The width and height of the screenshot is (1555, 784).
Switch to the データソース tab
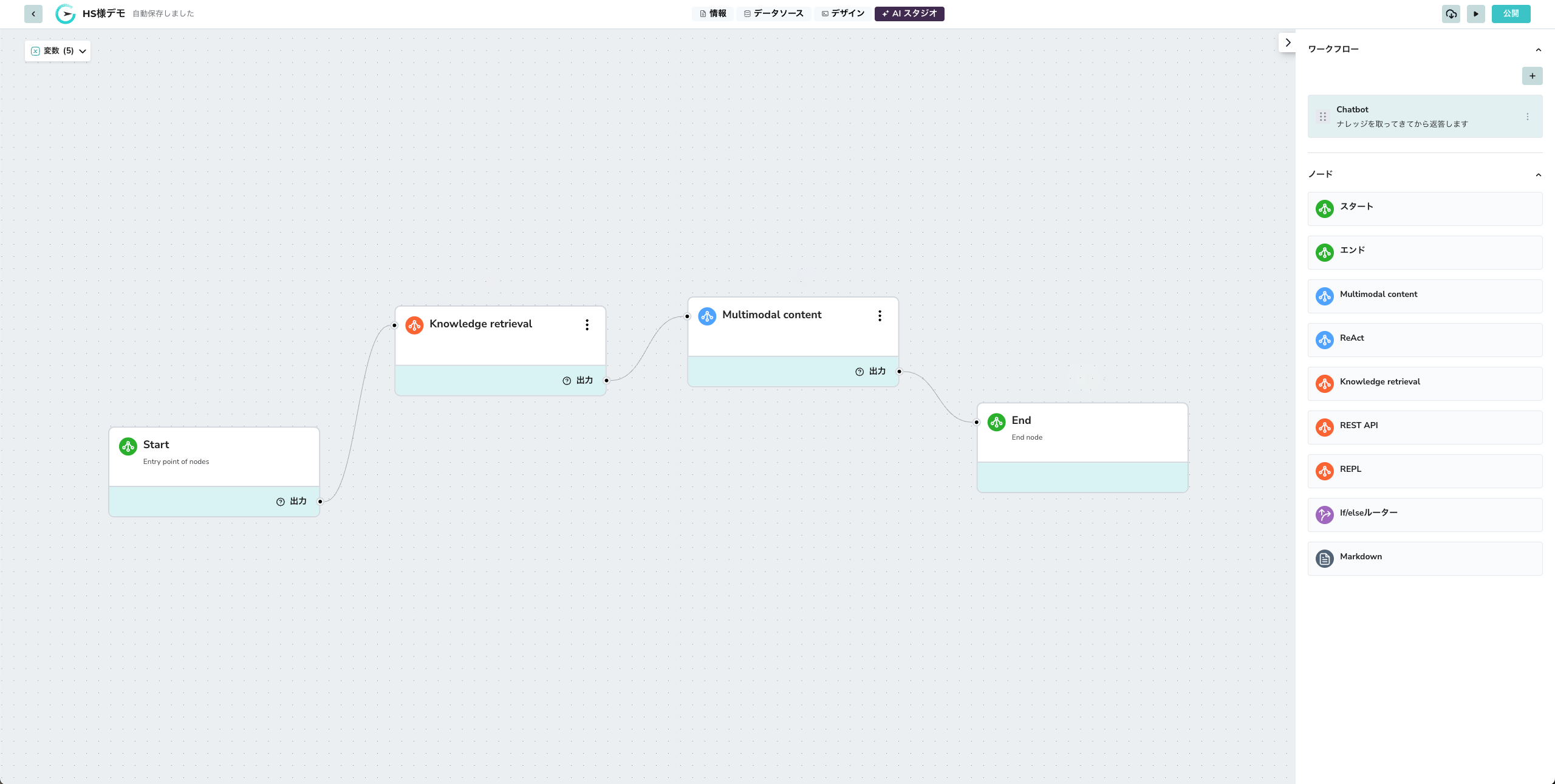[x=773, y=13]
